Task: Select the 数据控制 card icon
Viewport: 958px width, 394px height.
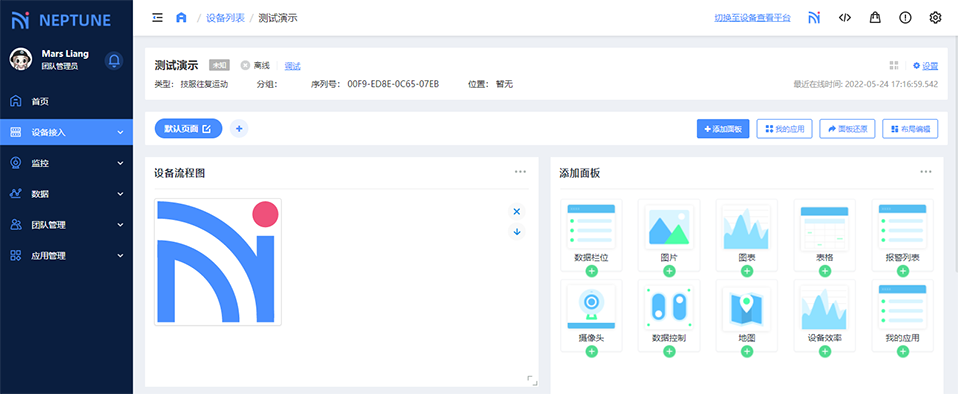Action: 669,307
